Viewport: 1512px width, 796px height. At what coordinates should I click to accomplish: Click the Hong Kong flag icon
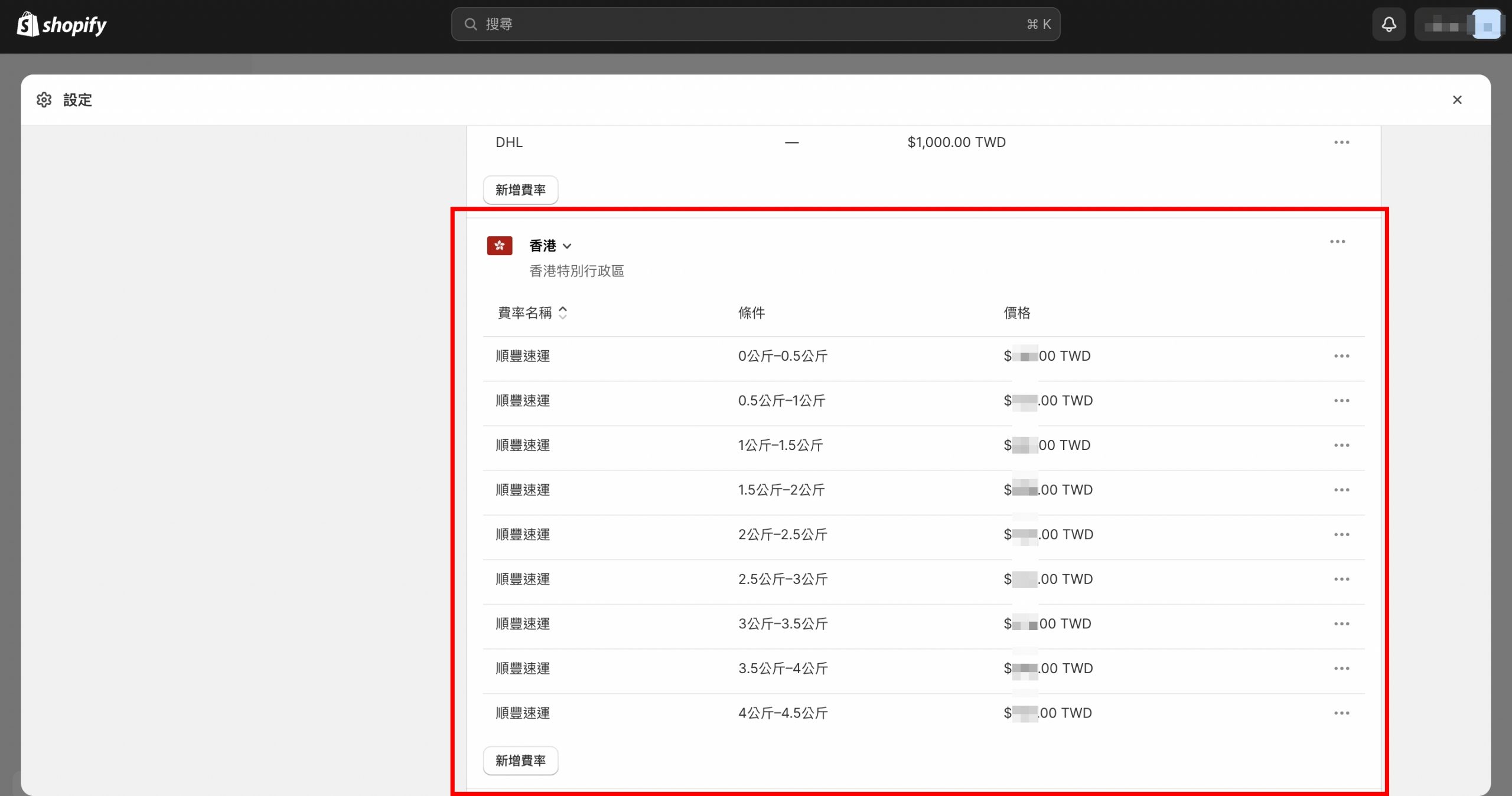(499, 246)
